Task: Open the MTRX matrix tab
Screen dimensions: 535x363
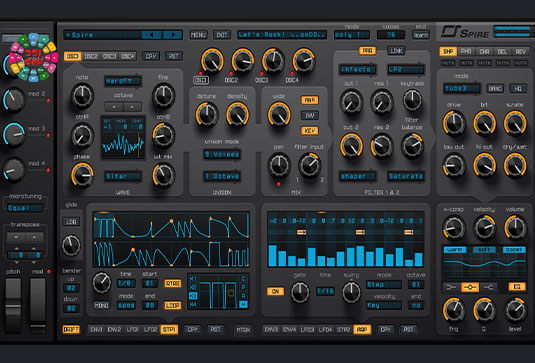Action: coord(243,330)
